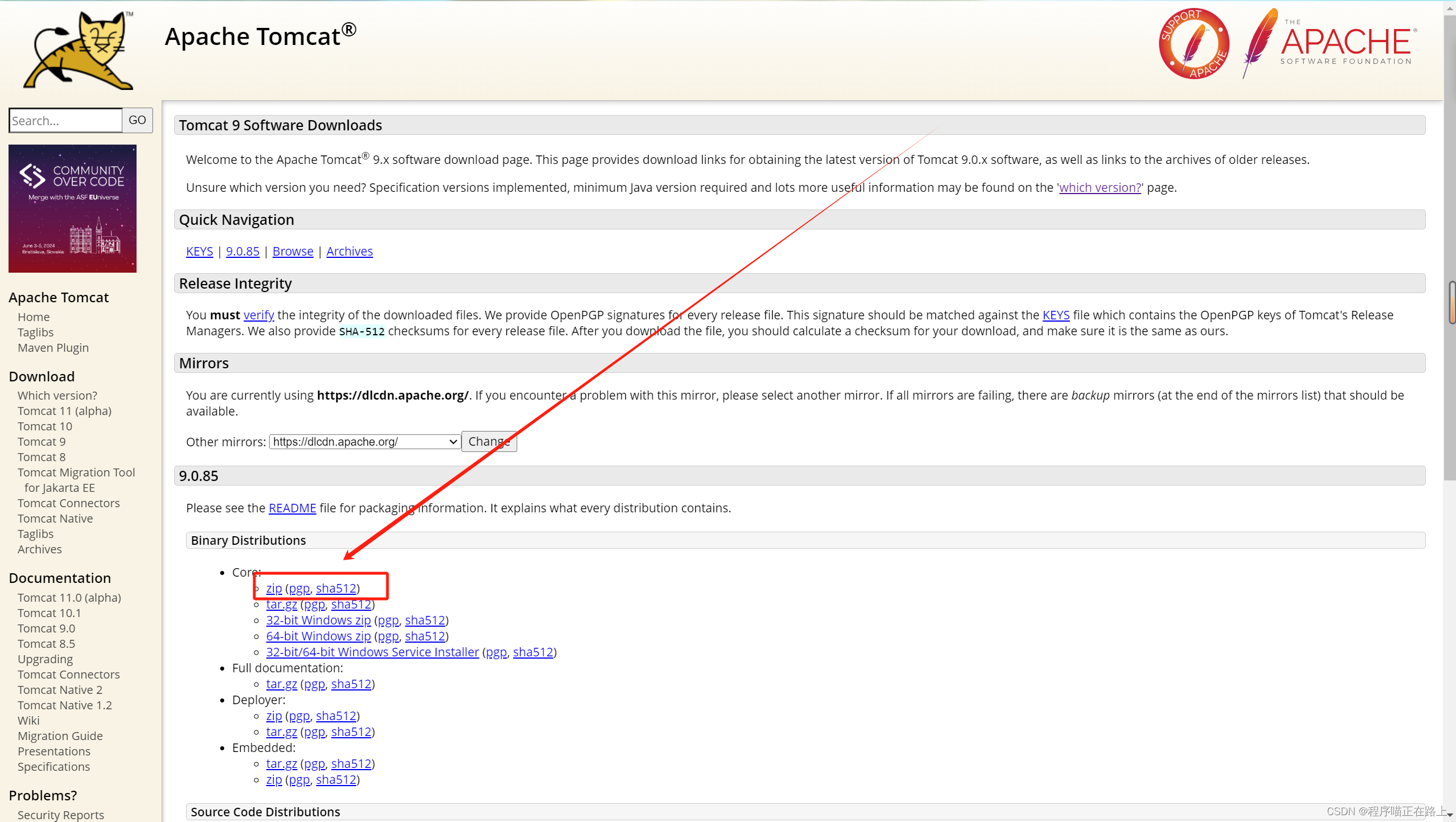
Task: Open 'Which version?' sidebar link
Action: point(57,396)
